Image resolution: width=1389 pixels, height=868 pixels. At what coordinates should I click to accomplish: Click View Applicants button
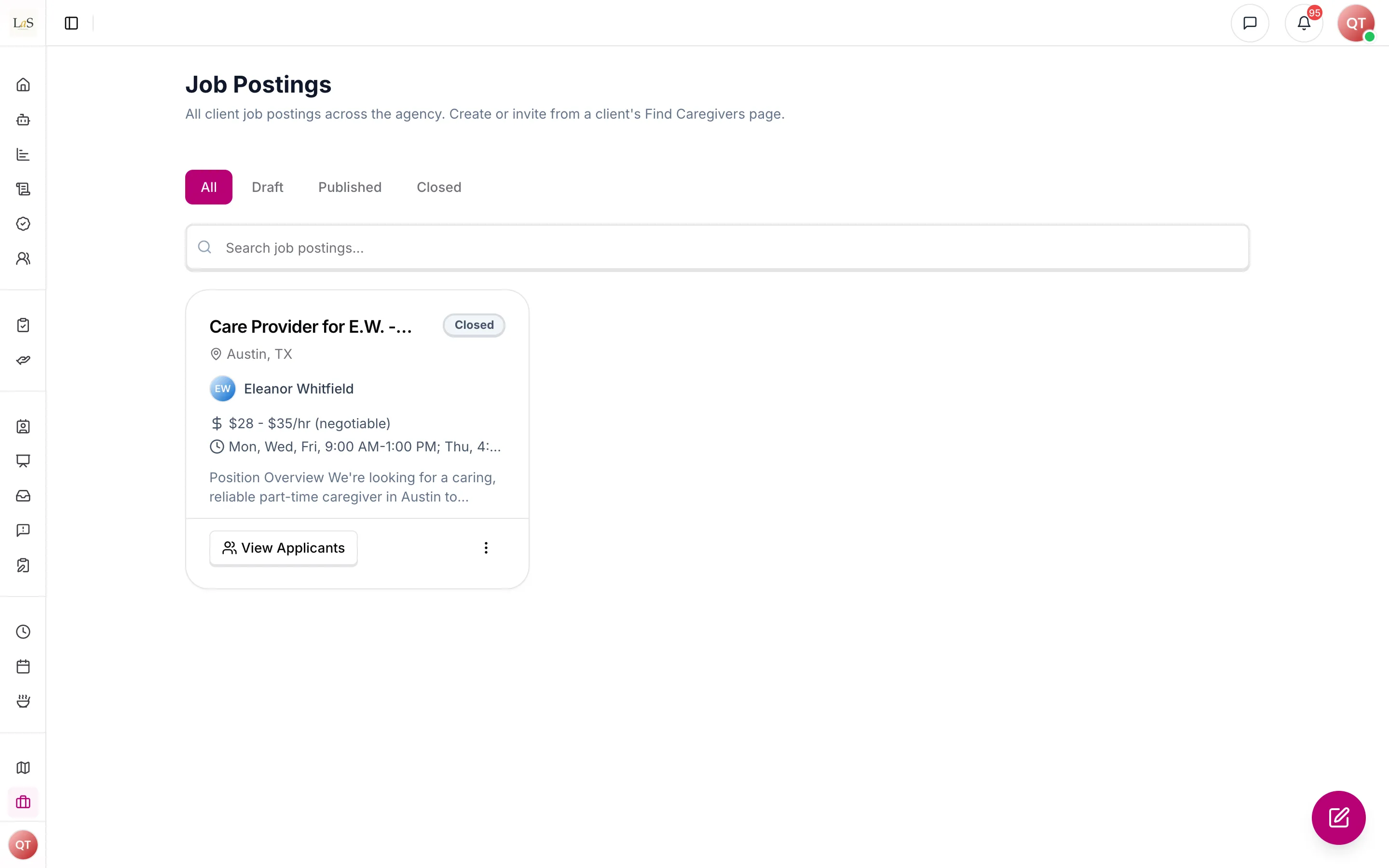[284, 548]
